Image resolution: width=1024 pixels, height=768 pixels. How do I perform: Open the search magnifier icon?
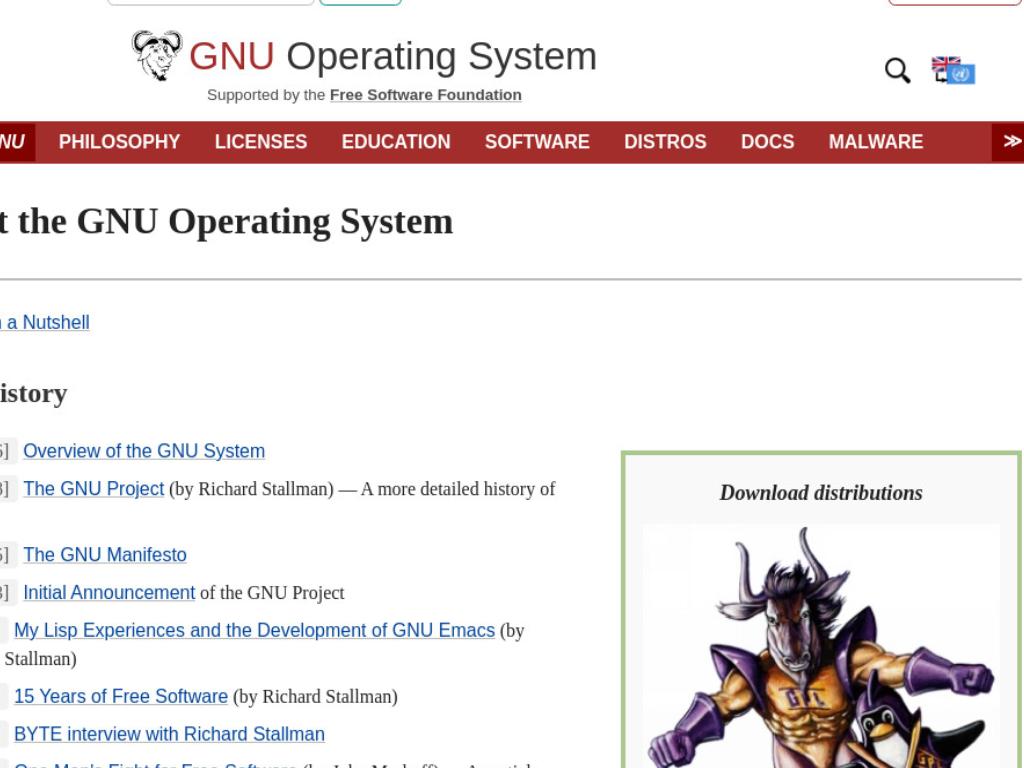click(897, 70)
